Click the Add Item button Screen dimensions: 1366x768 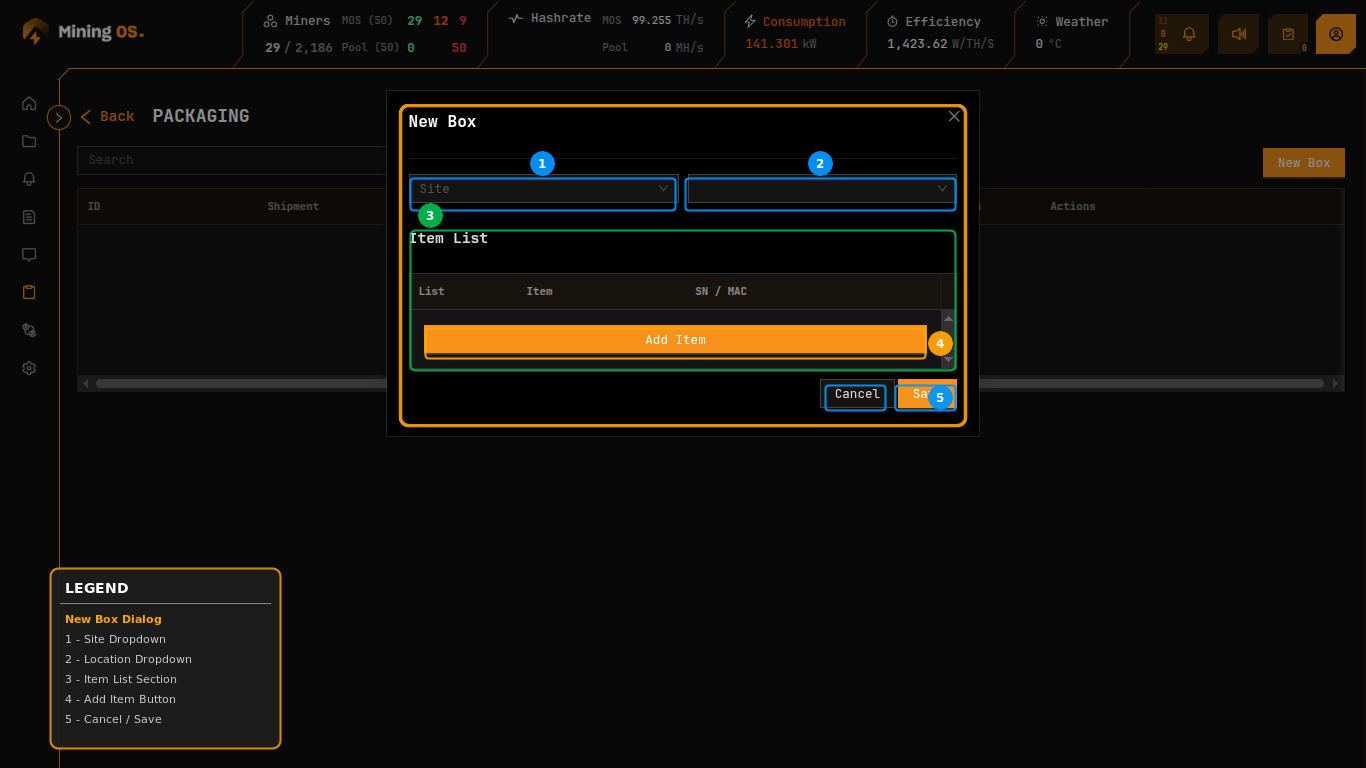click(675, 340)
